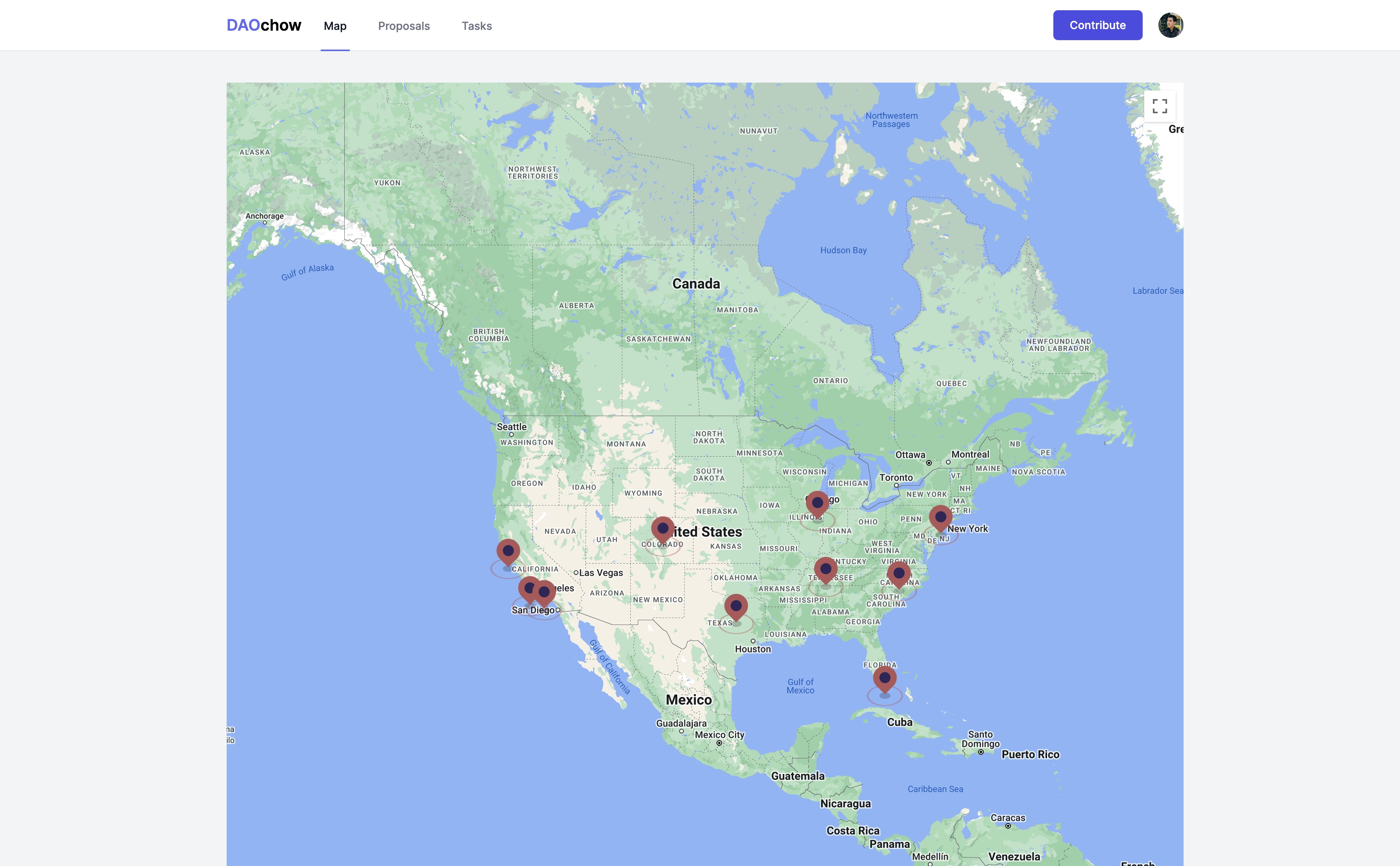Open the Proposals tab
Image resolution: width=1400 pixels, height=866 pixels.
pyautogui.click(x=403, y=26)
